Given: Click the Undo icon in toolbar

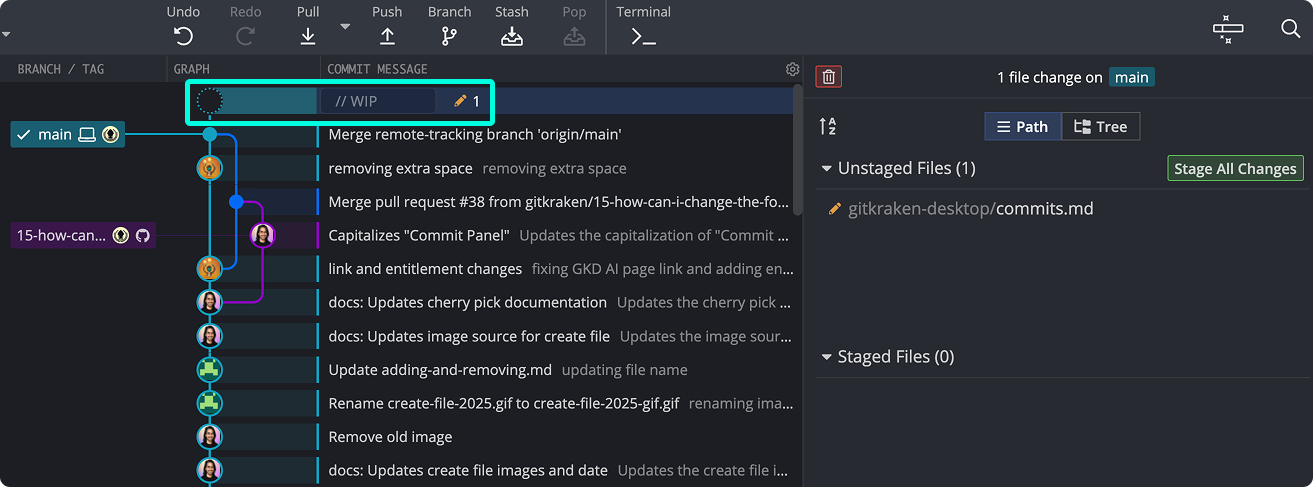Looking at the screenshot, I should (183, 36).
